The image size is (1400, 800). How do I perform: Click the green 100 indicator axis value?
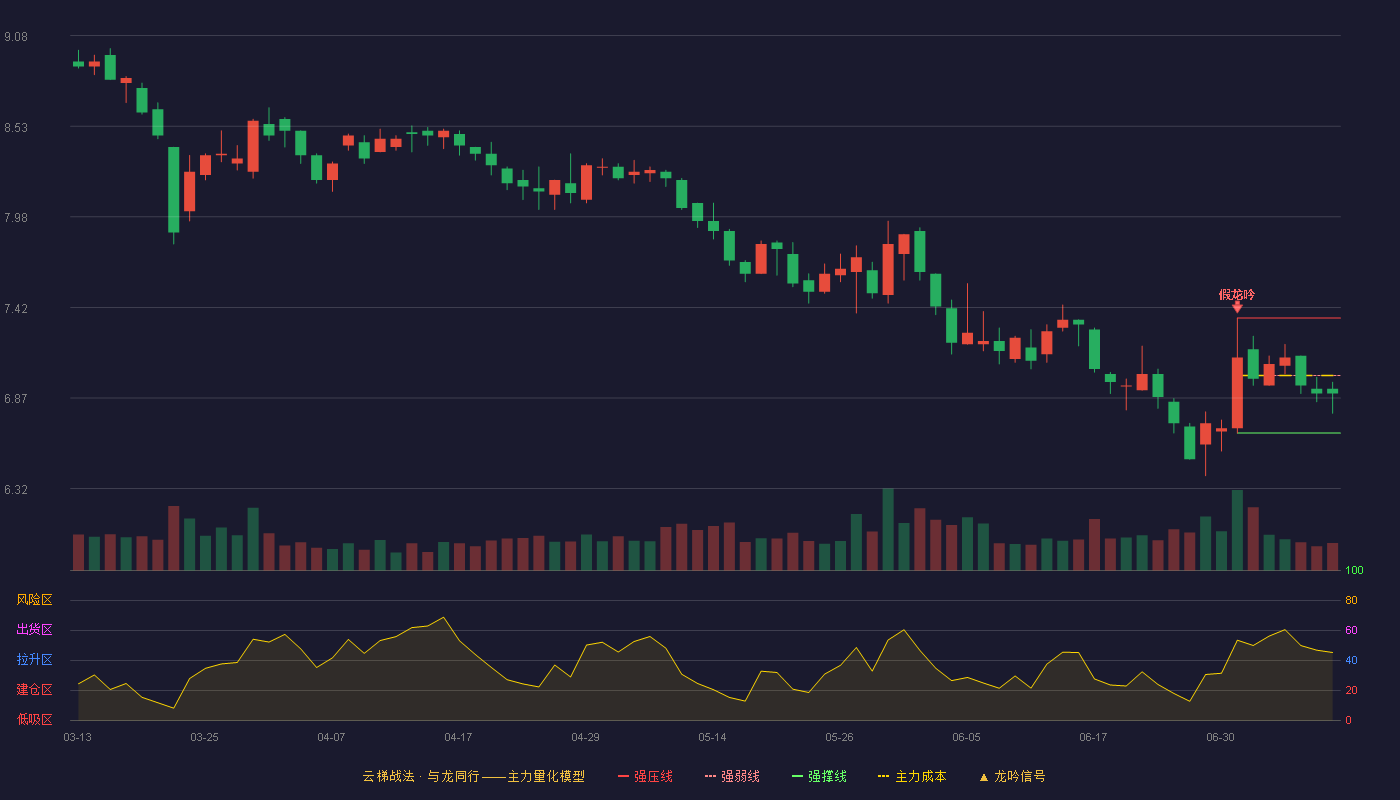click(1354, 571)
